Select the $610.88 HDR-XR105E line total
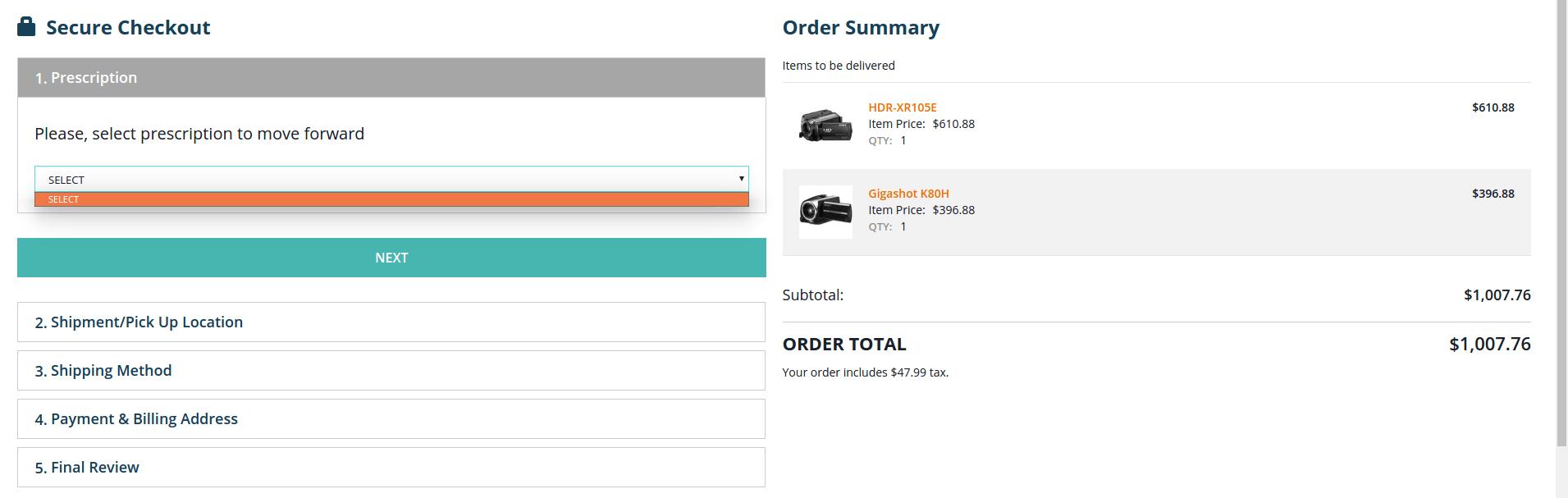1568x498 pixels. [x=1493, y=107]
